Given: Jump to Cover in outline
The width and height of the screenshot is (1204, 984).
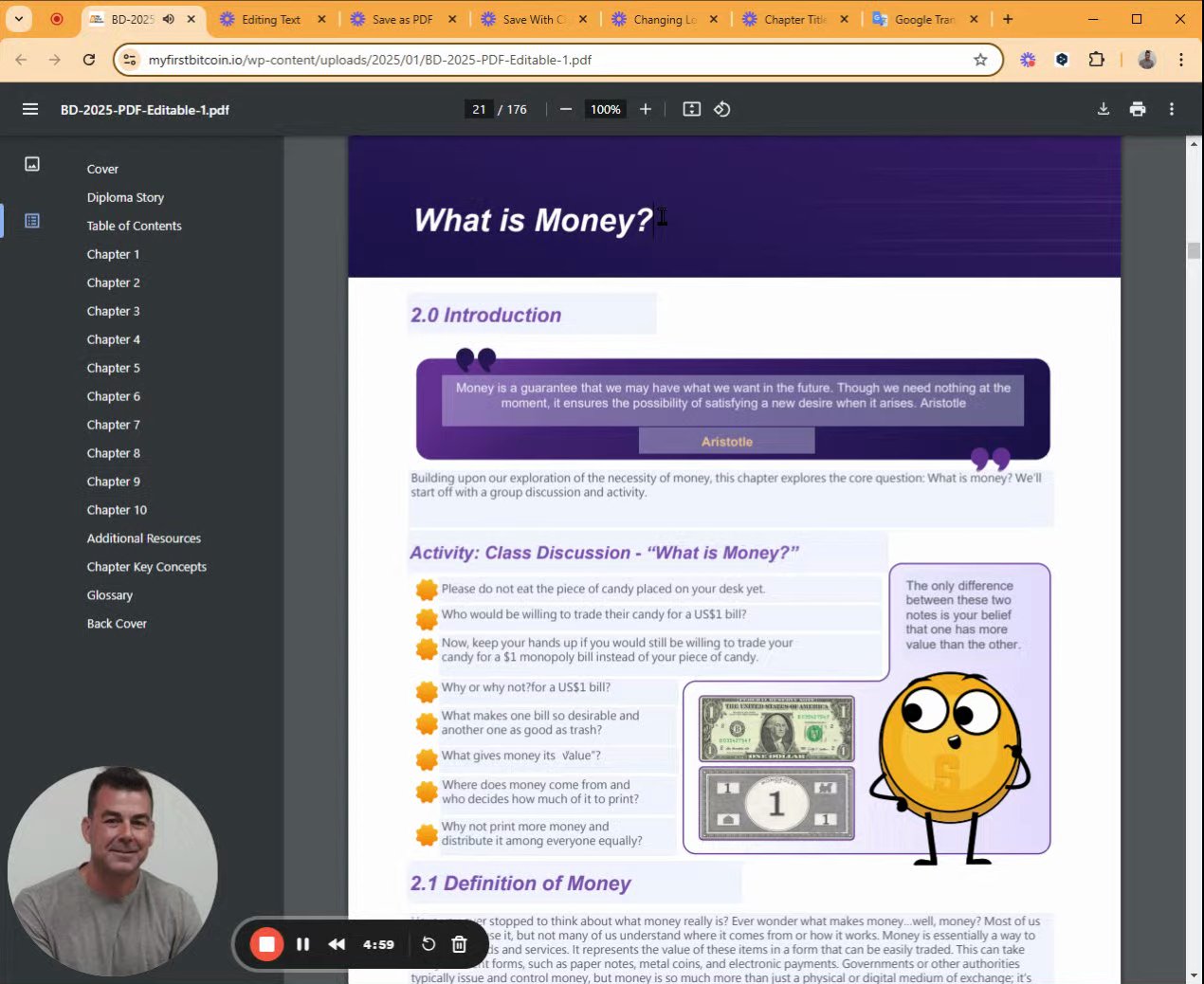Looking at the screenshot, I should (102, 169).
